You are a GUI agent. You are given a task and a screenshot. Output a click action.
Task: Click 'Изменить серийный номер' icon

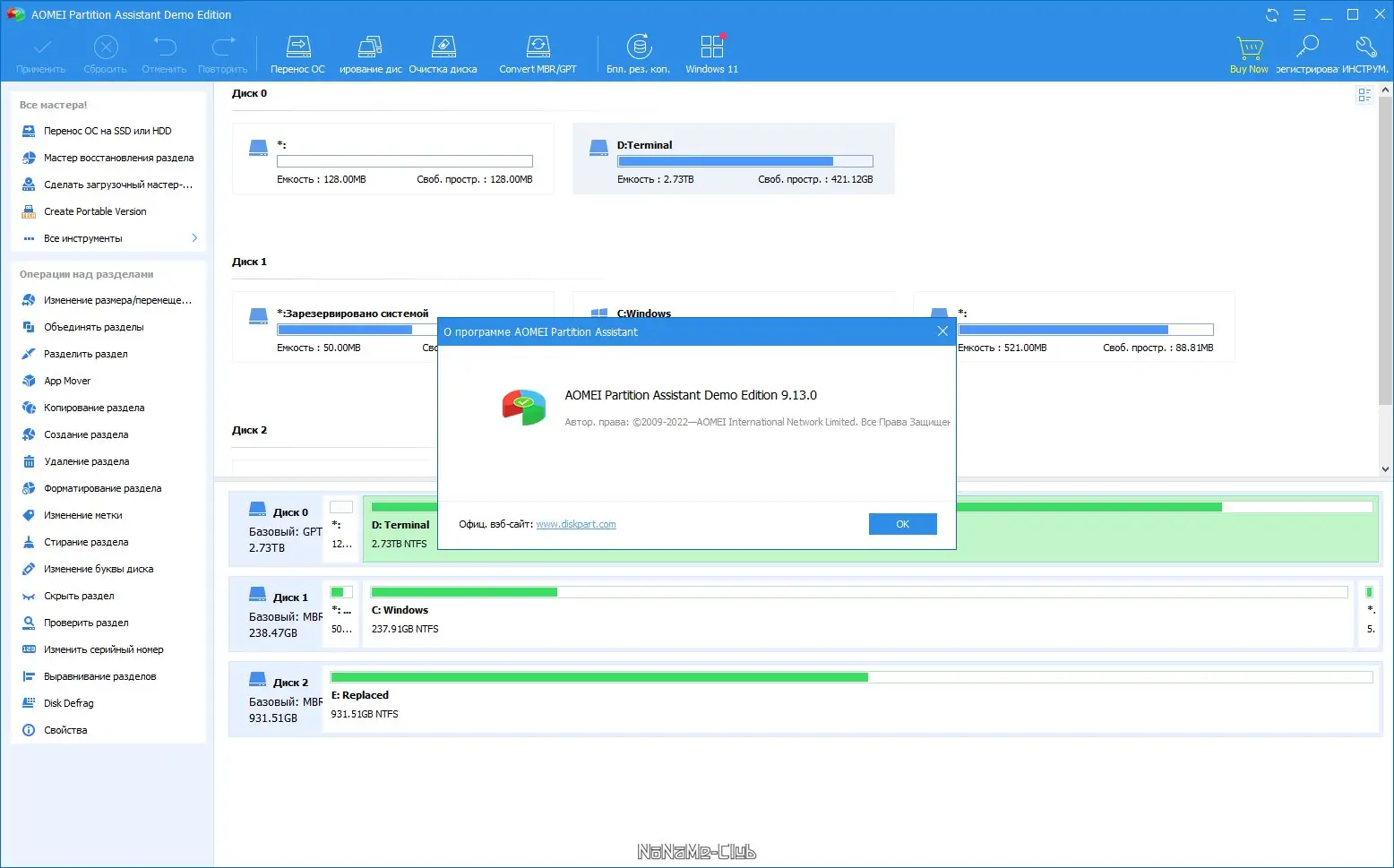[x=29, y=649]
